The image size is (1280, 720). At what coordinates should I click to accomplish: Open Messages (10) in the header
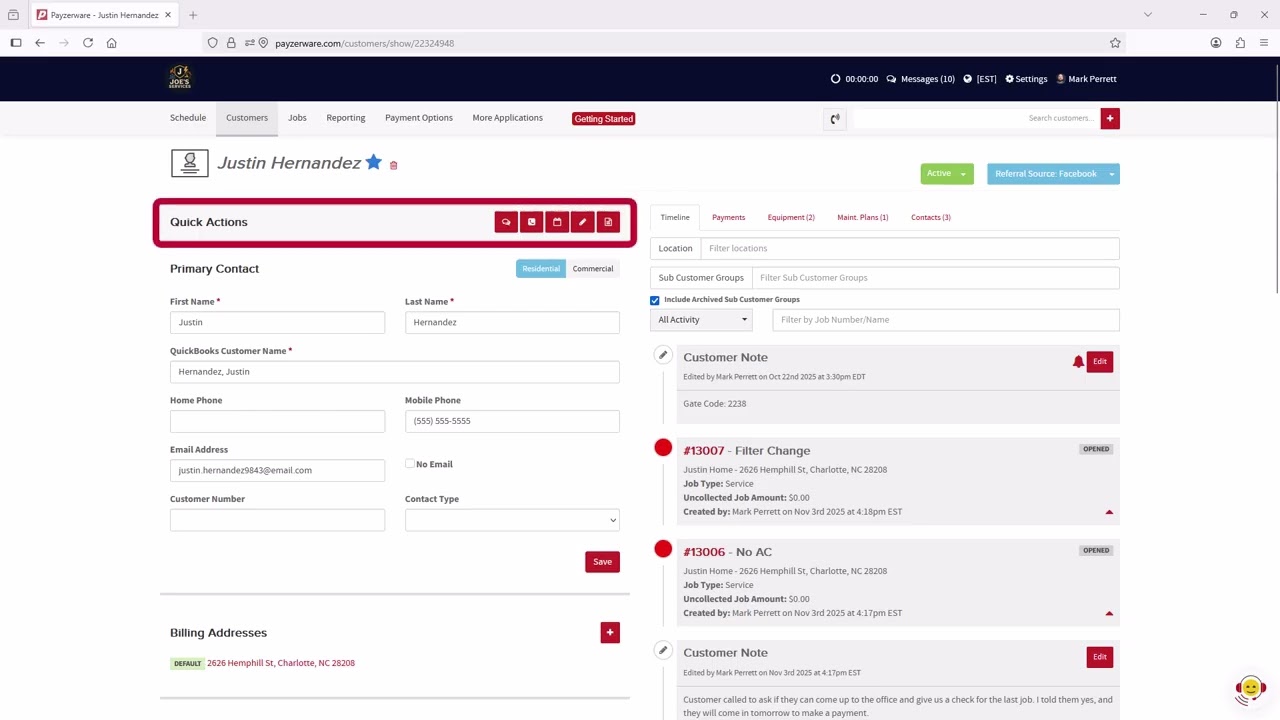click(x=920, y=79)
